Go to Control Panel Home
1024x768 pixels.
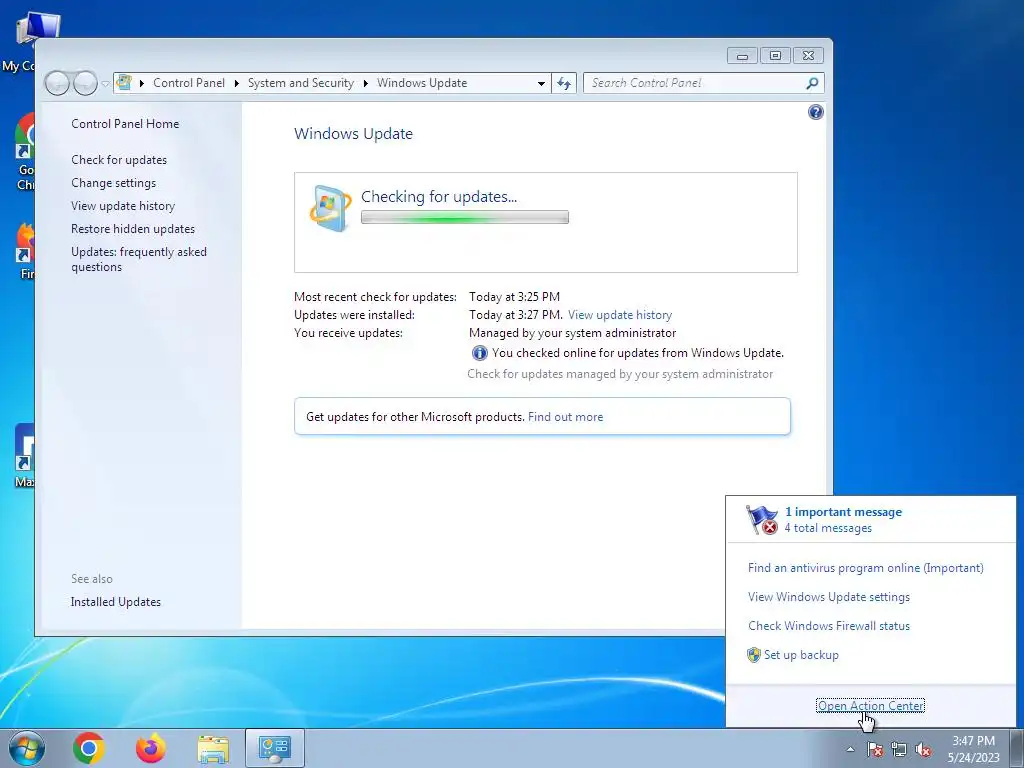tap(125, 124)
